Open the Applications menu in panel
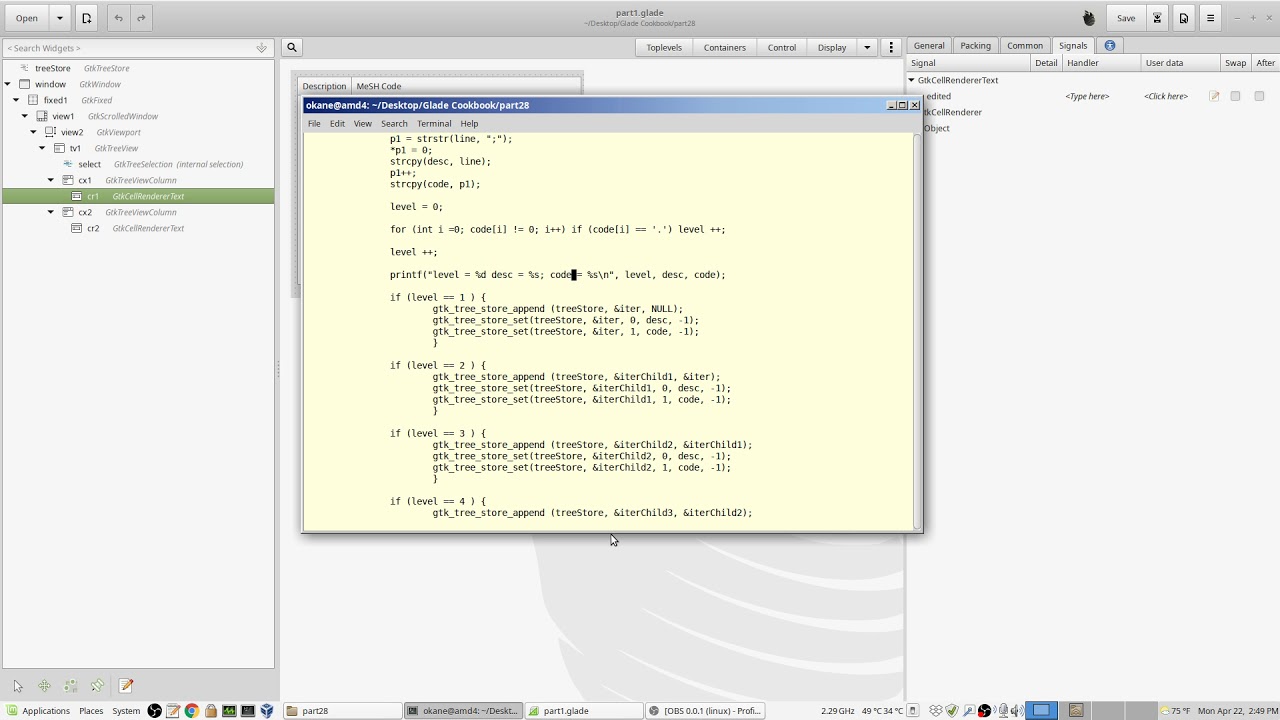1280x720 pixels. pyautogui.click(x=38, y=711)
